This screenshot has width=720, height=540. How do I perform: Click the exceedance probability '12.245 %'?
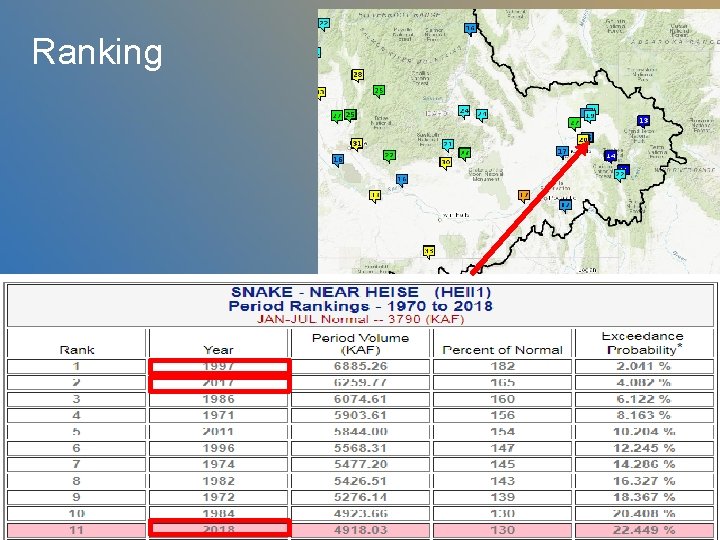click(644, 448)
